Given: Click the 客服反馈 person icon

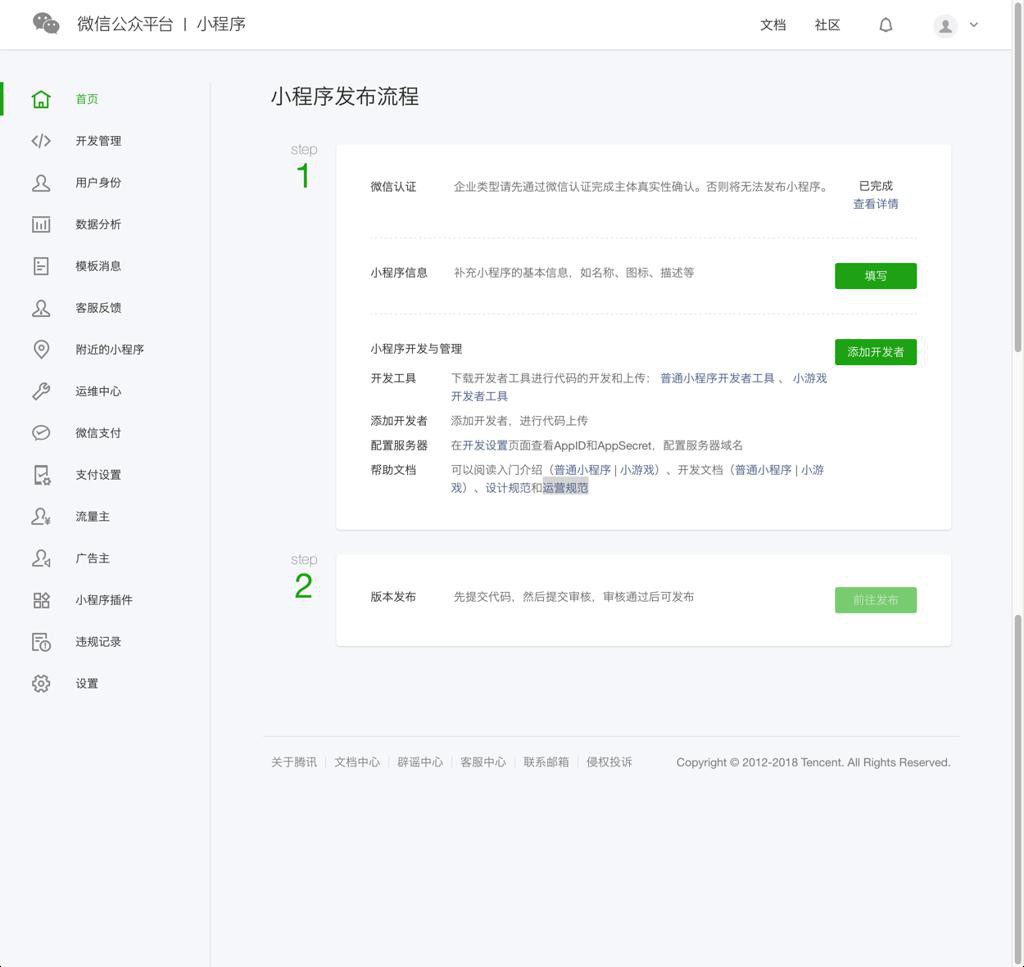Looking at the screenshot, I should 41,308.
